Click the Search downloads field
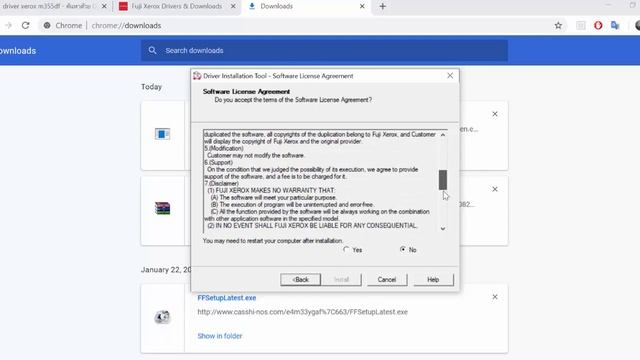This screenshot has width=640, height=360. pos(324,50)
